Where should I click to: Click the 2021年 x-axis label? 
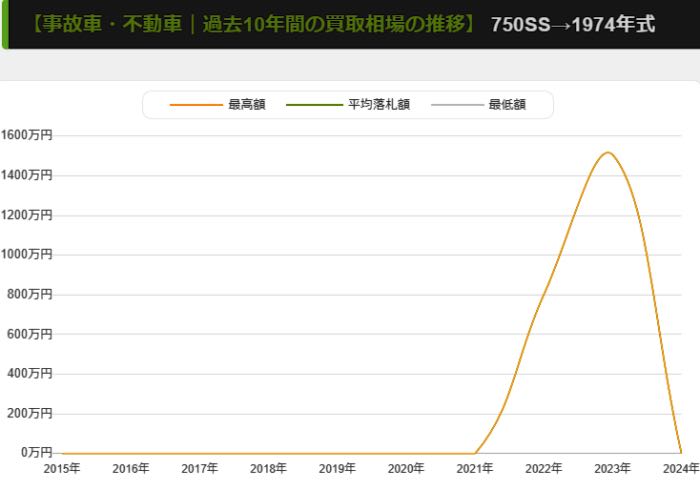pyautogui.click(x=475, y=469)
